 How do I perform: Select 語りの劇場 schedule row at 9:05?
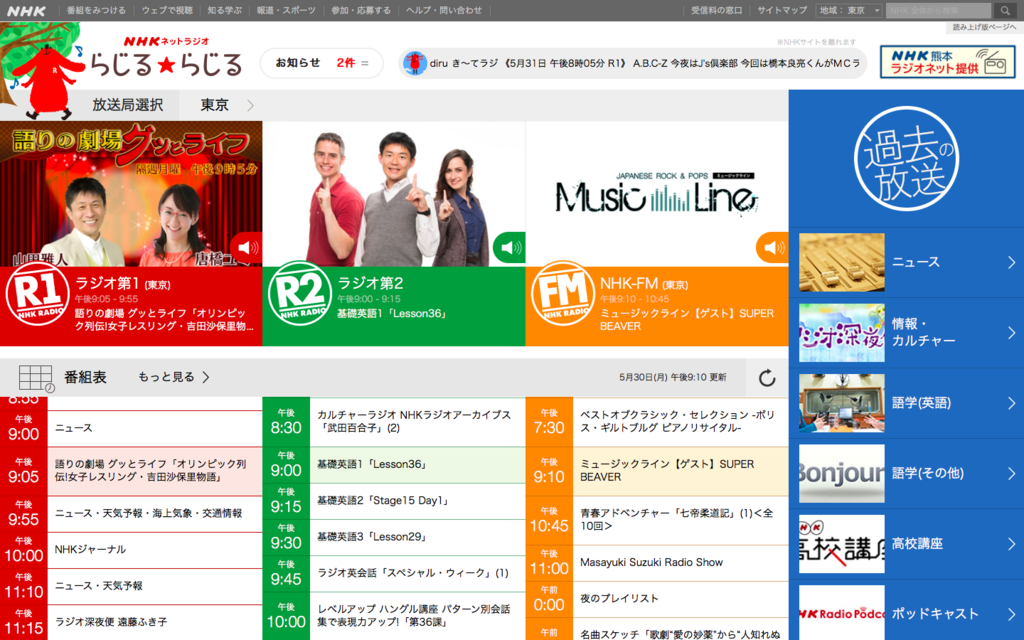pyautogui.click(x=131, y=471)
